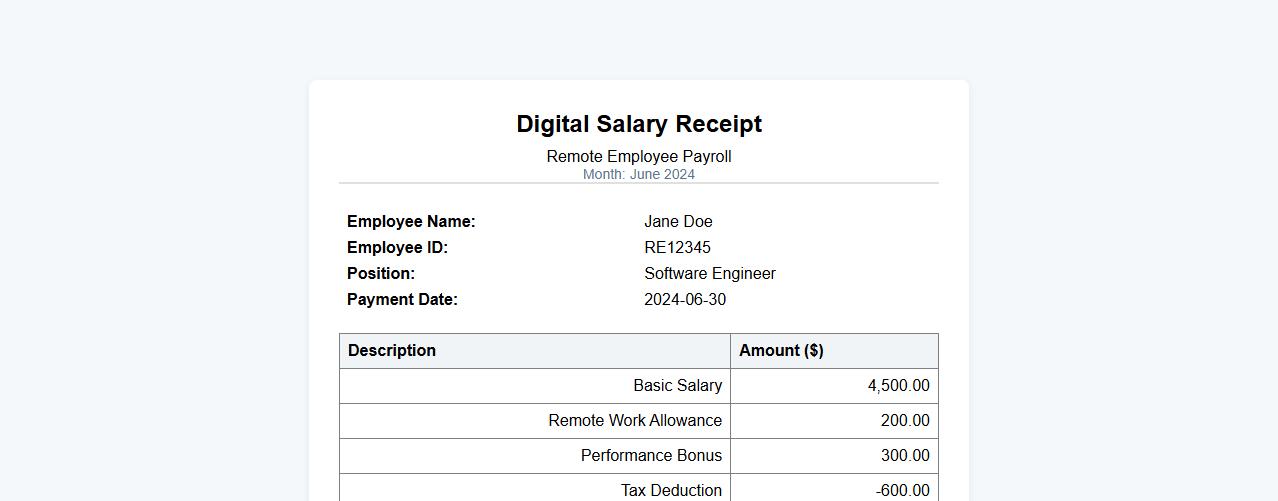Click the Digital Salary Receipt heading
Viewport: 1278px width, 501px height.
point(639,124)
